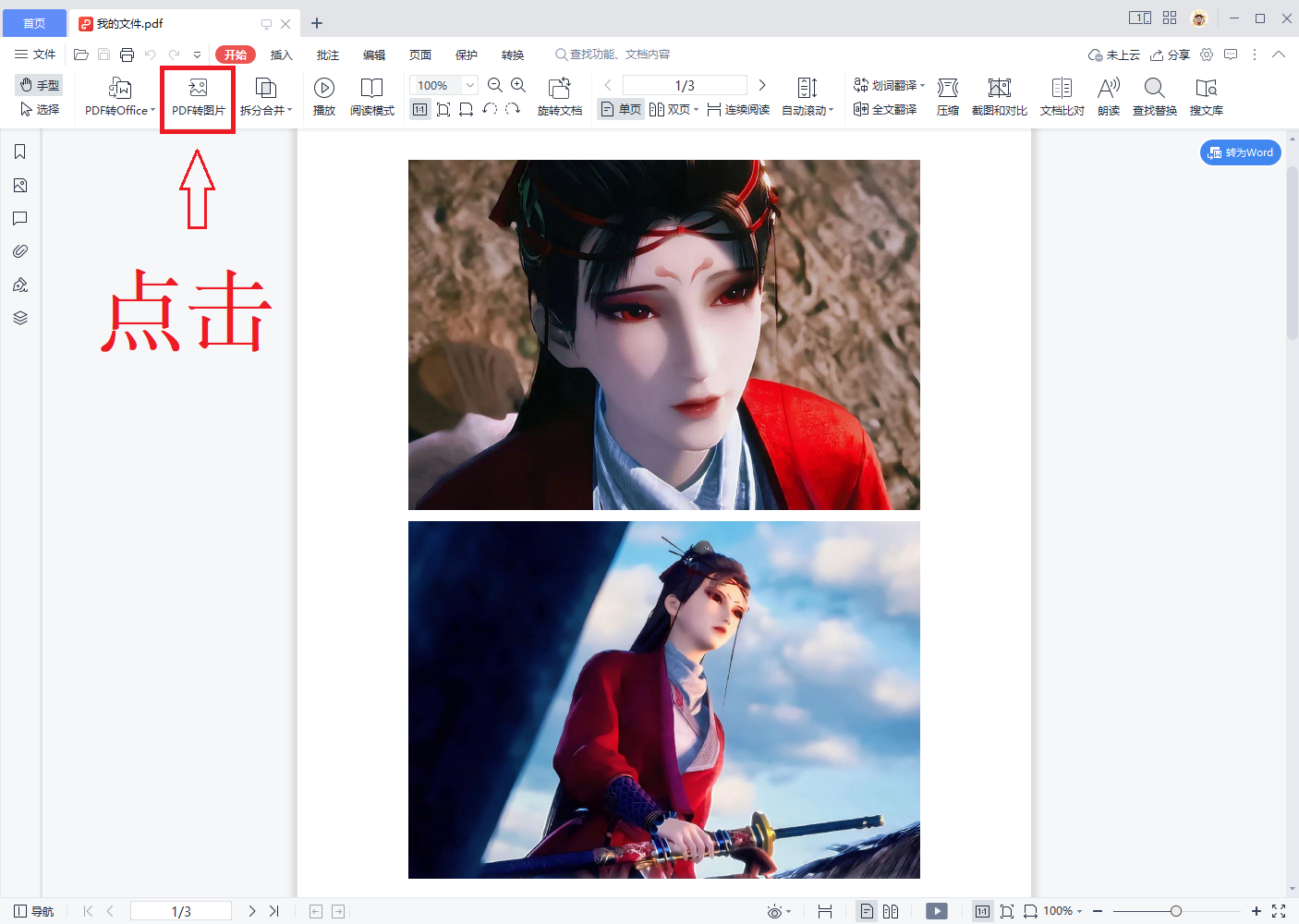Switch to the 页面 ribbon tab
The height and width of the screenshot is (924, 1299).
420,55
